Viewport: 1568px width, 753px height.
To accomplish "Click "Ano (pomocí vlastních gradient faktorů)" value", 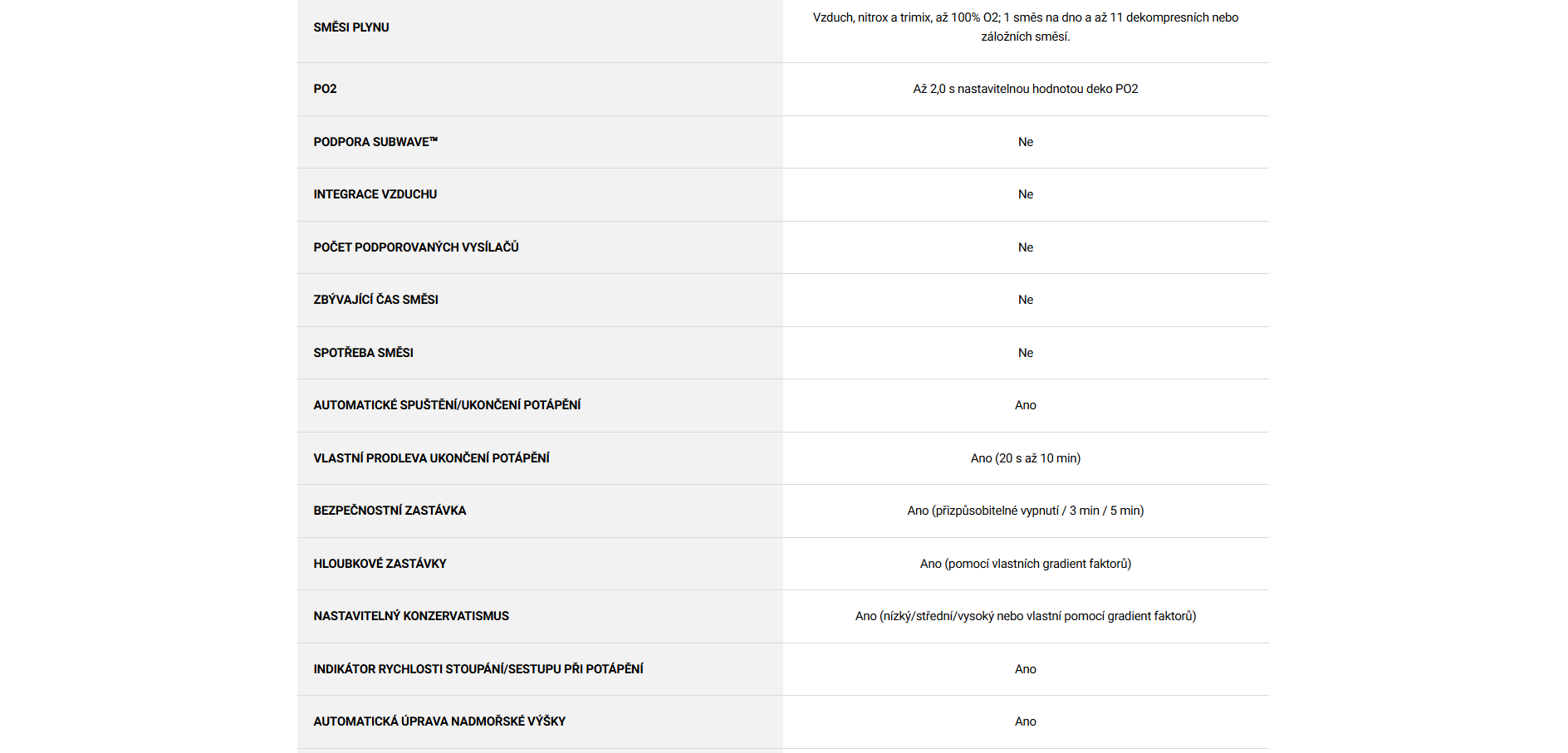I will pos(1025,564).
